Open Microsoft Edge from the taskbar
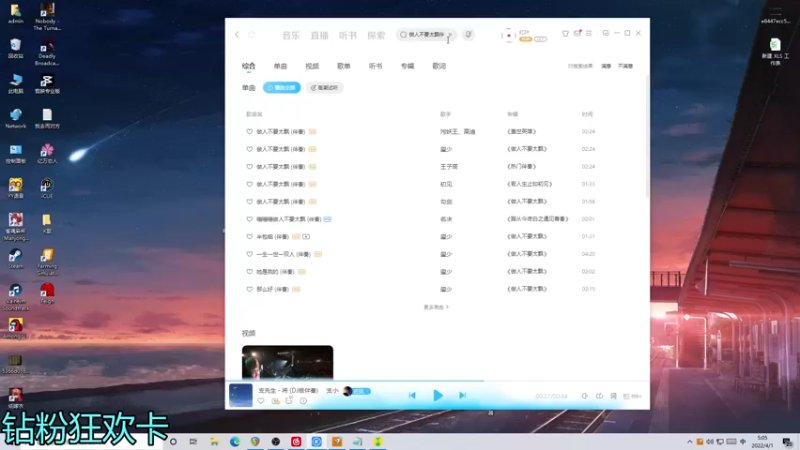This screenshot has height=450, width=800. [235, 442]
